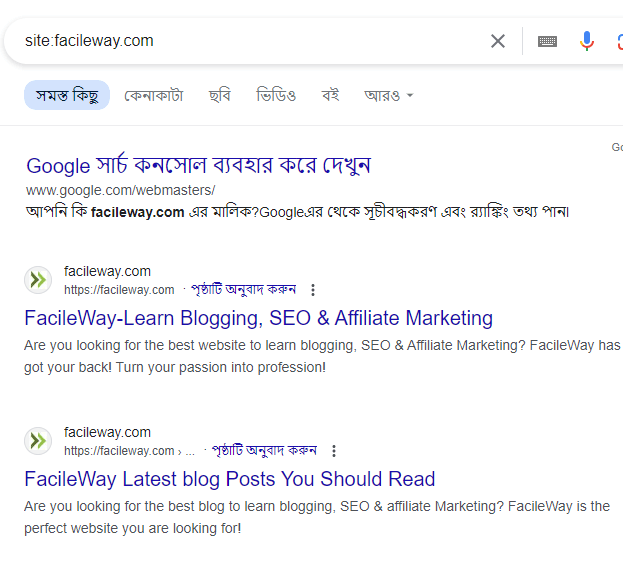Open three-dot menu for FacileWay-Learn Blogging result
This screenshot has width=623, height=571.
point(313,290)
